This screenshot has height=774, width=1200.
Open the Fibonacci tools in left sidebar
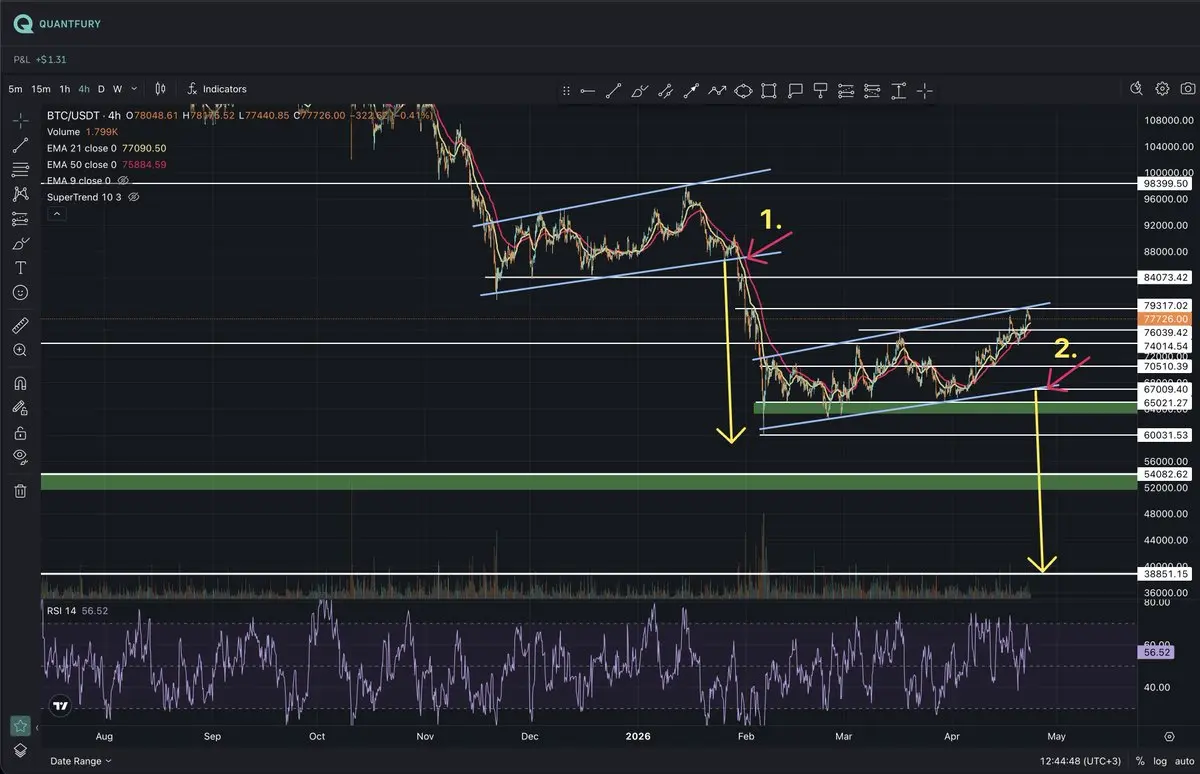[20, 169]
